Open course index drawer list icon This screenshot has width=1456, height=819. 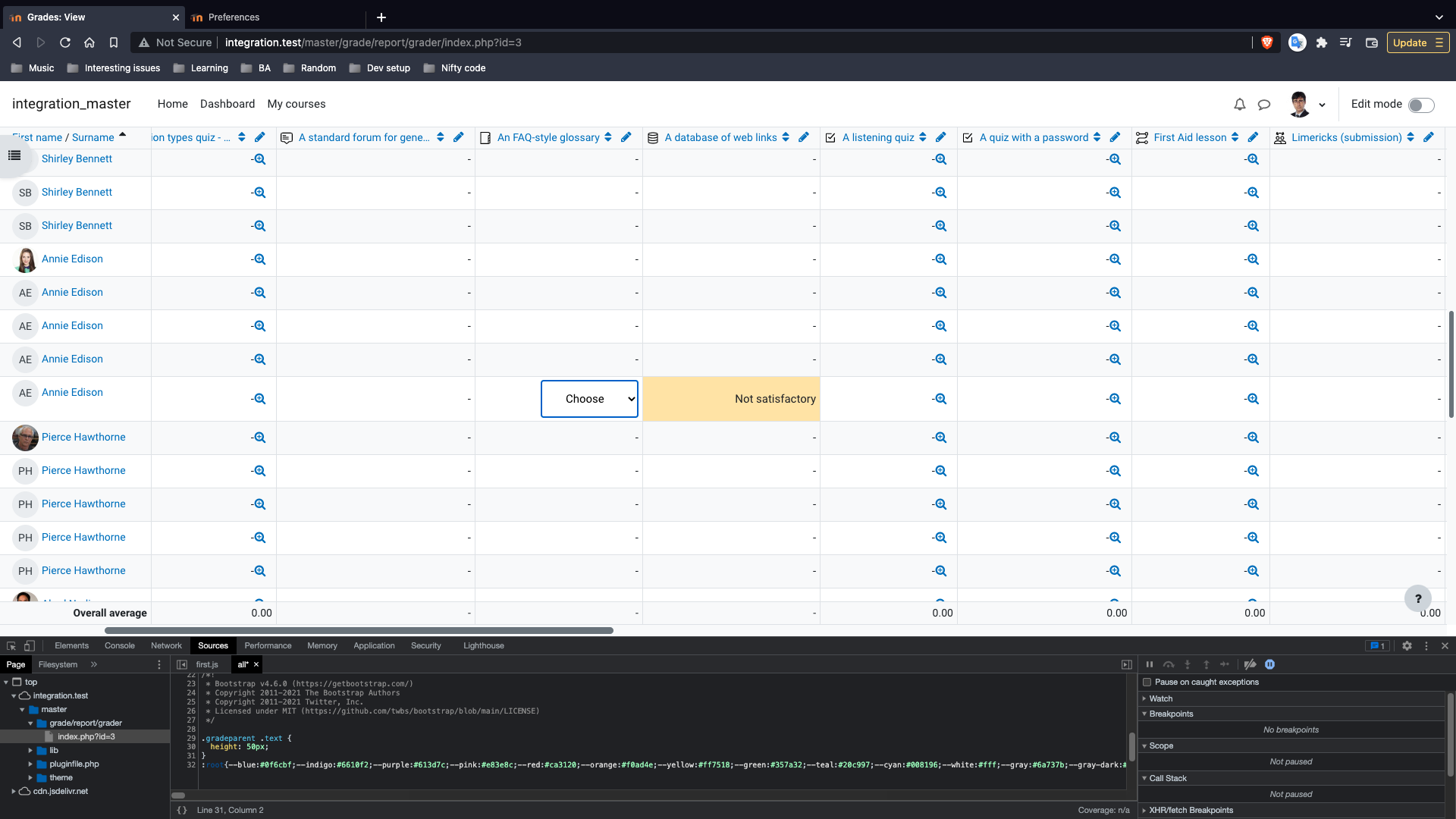pos(14,155)
